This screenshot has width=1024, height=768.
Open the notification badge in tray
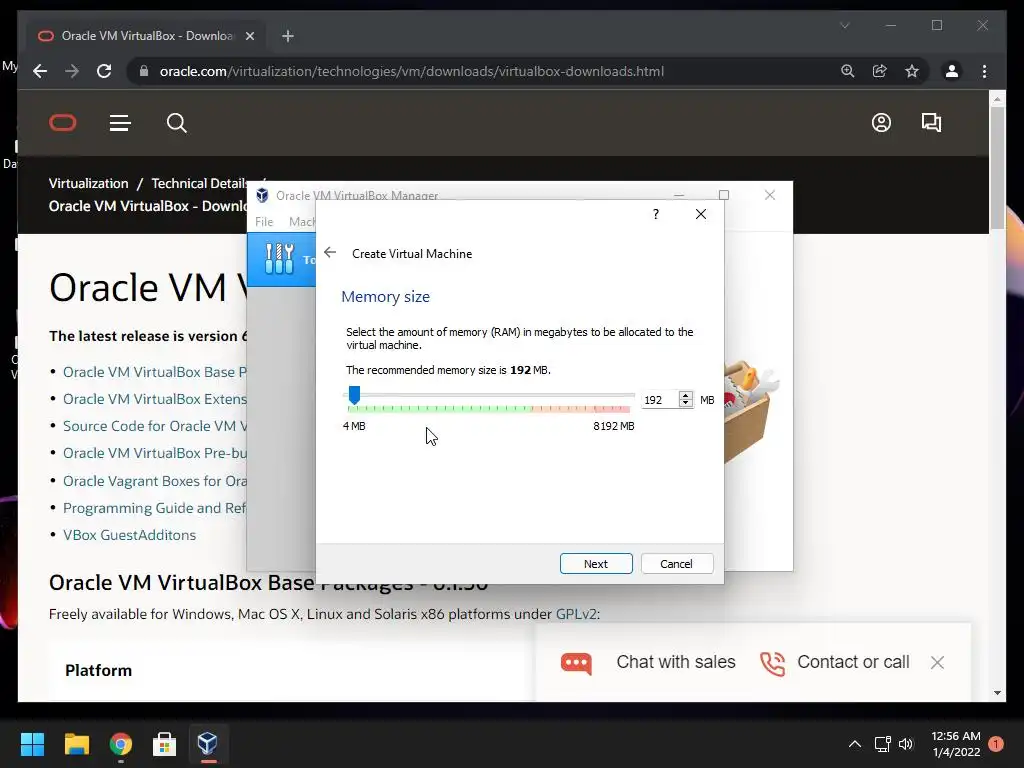996,744
